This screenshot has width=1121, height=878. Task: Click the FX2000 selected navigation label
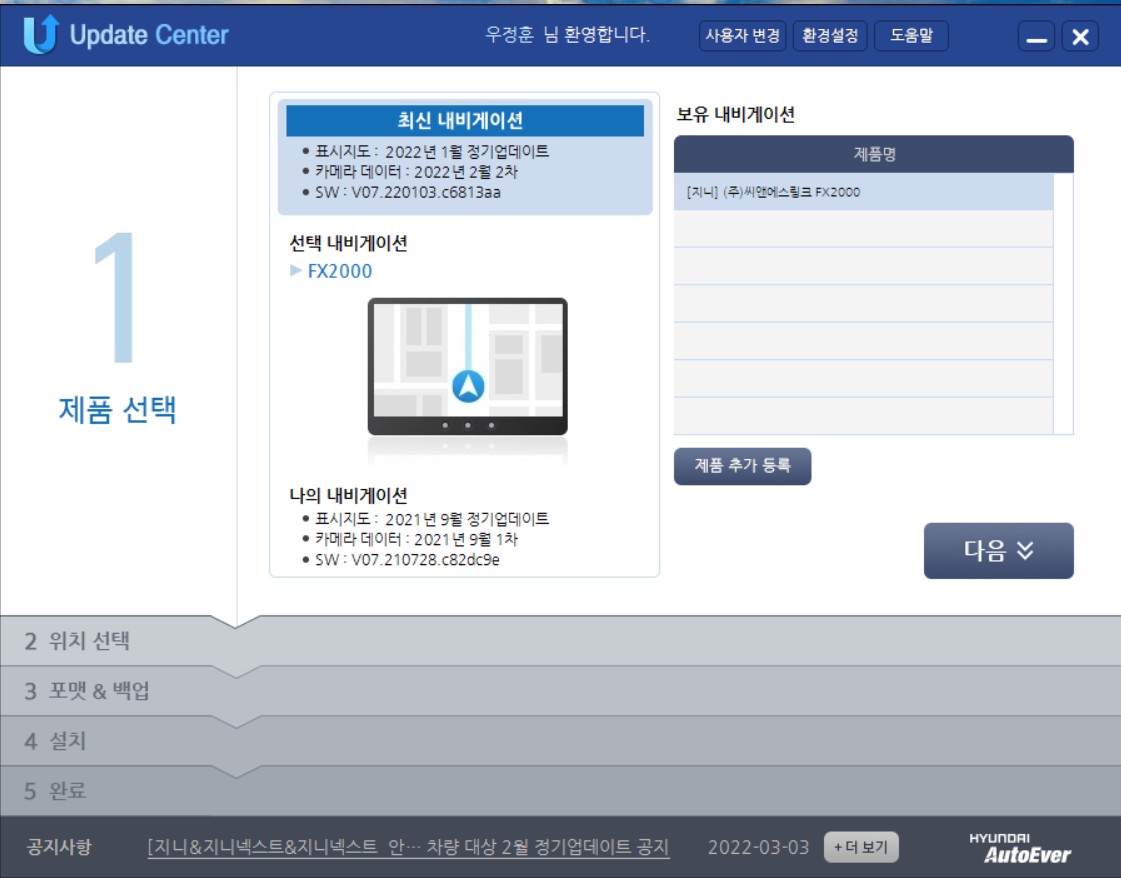pos(340,271)
